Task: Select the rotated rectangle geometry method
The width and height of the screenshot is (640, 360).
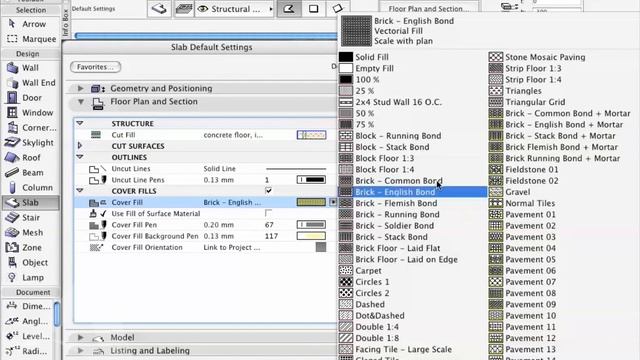Action: coord(337,9)
